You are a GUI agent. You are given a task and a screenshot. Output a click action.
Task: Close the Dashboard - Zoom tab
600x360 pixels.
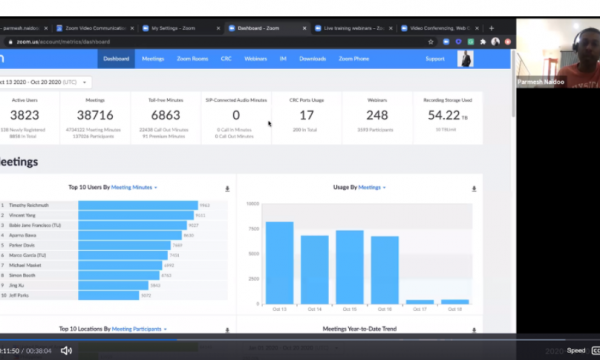click(305, 28)
